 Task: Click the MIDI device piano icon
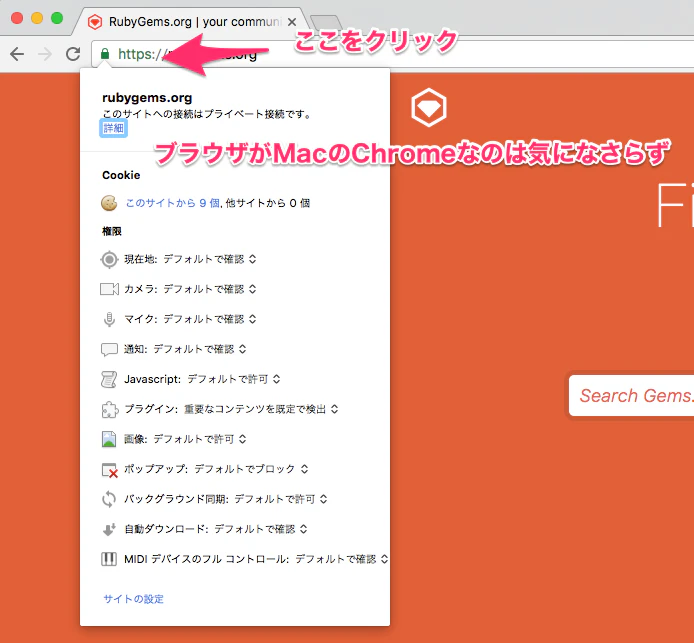pyautogui.click(x=109, y=559)
